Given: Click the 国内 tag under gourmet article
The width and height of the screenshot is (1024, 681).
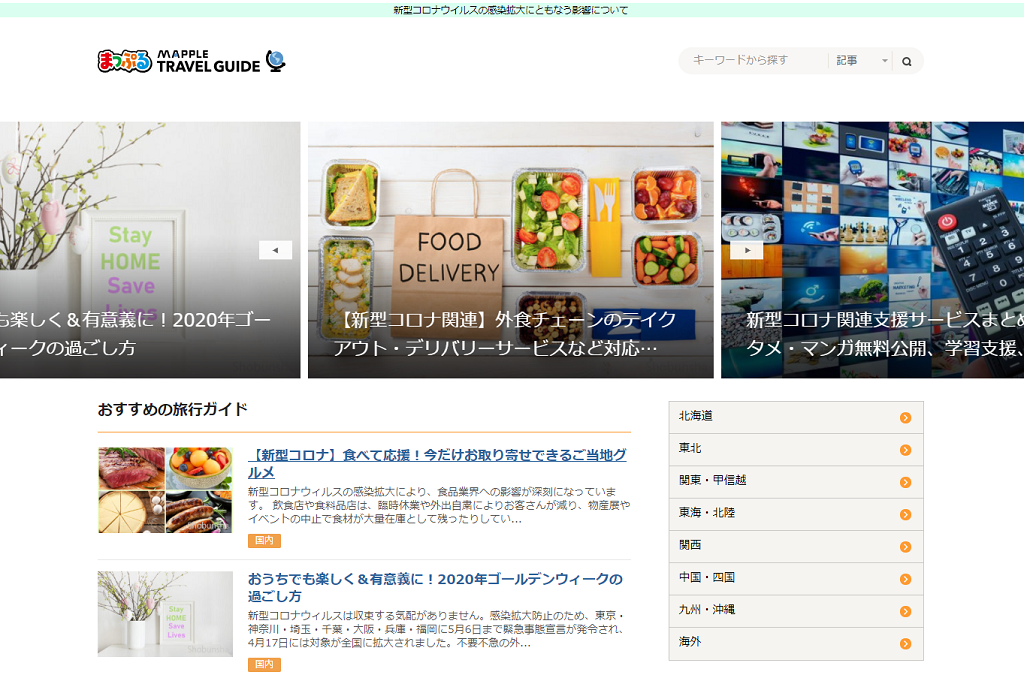Looking at the screenshot, I should (x=264, y=541).
